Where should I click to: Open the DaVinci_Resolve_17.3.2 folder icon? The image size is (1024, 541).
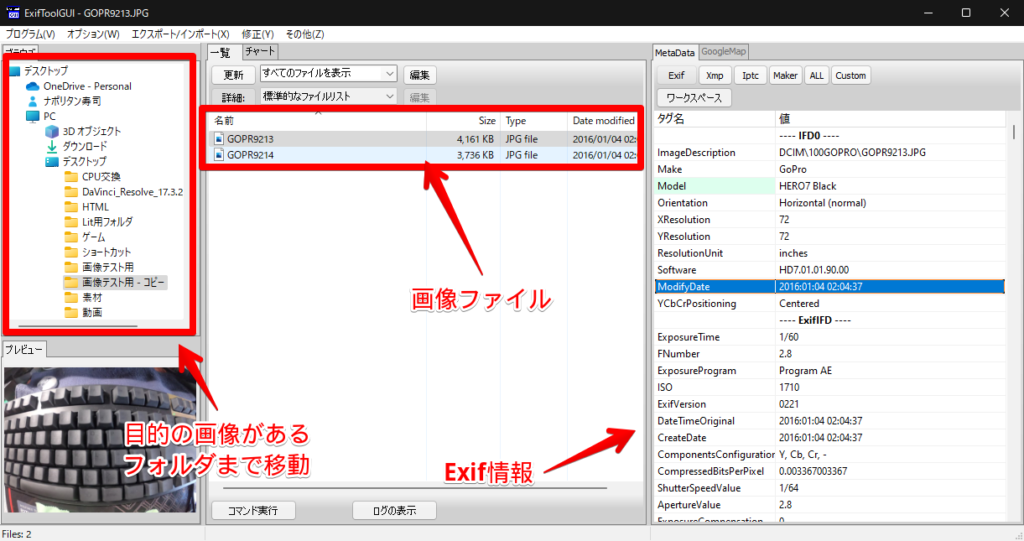pyautogui.click(x=70, y=192)
